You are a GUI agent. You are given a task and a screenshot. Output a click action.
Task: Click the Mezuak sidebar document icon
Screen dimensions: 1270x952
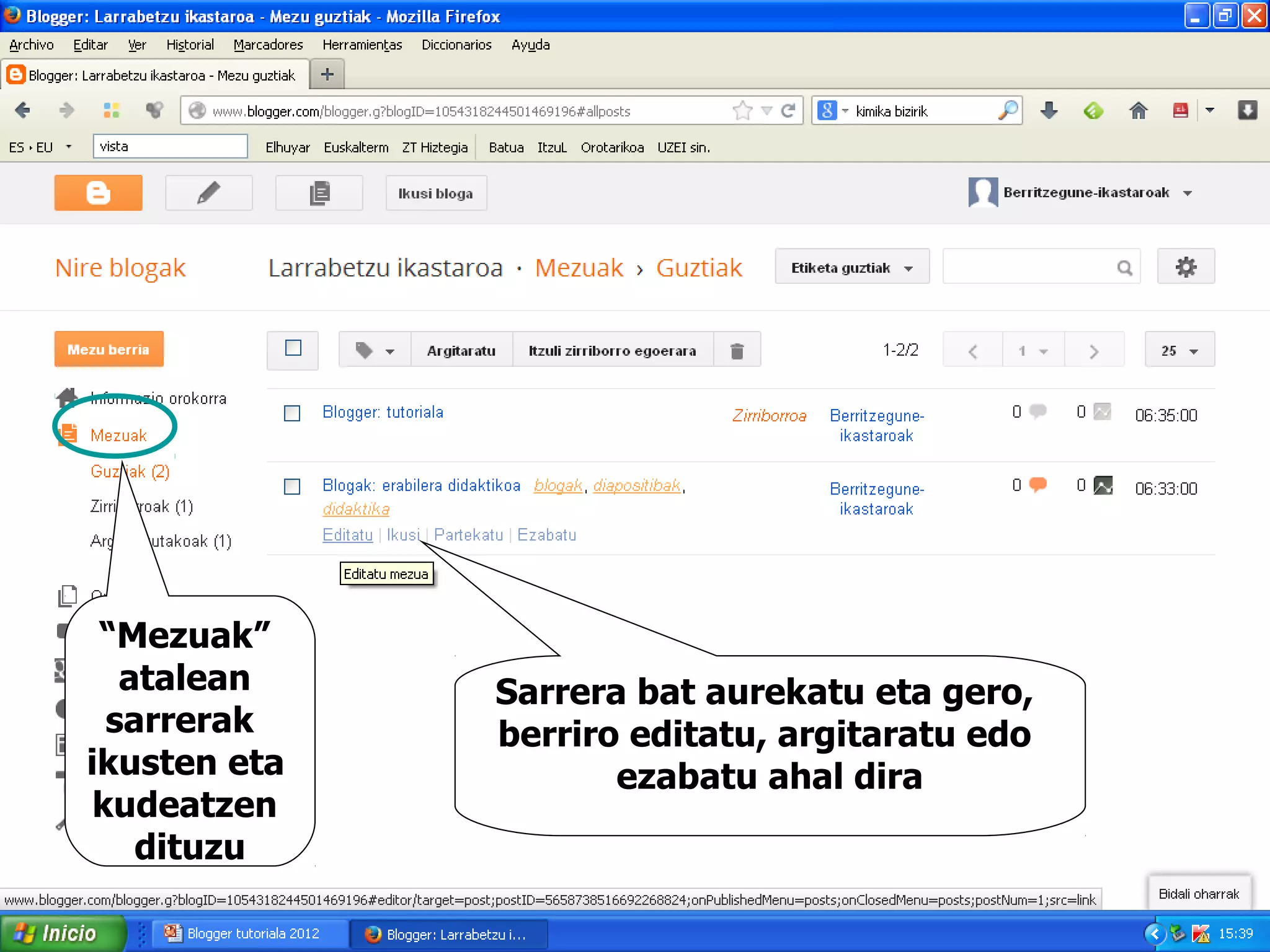68,434
